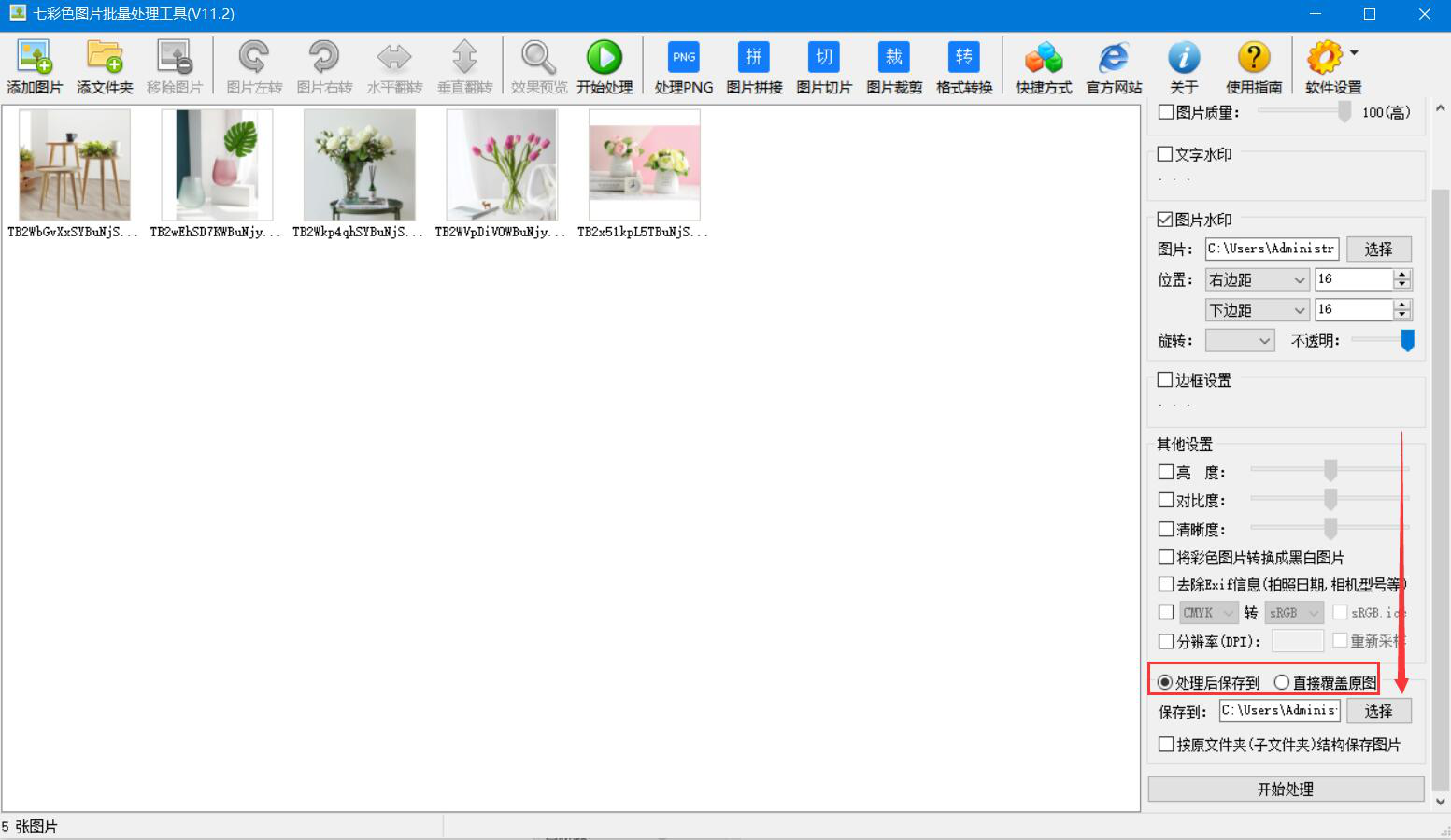Open the 右边距 position dropdown
Image resolution: width=1451 pixels, height=840 pixels.
click(x=1258, y=279)
